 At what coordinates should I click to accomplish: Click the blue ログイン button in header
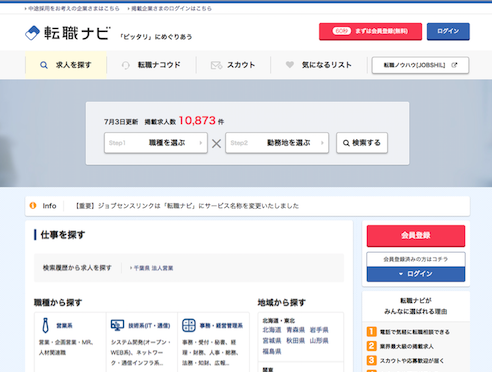pyautogui.click(x=448, y=31)
